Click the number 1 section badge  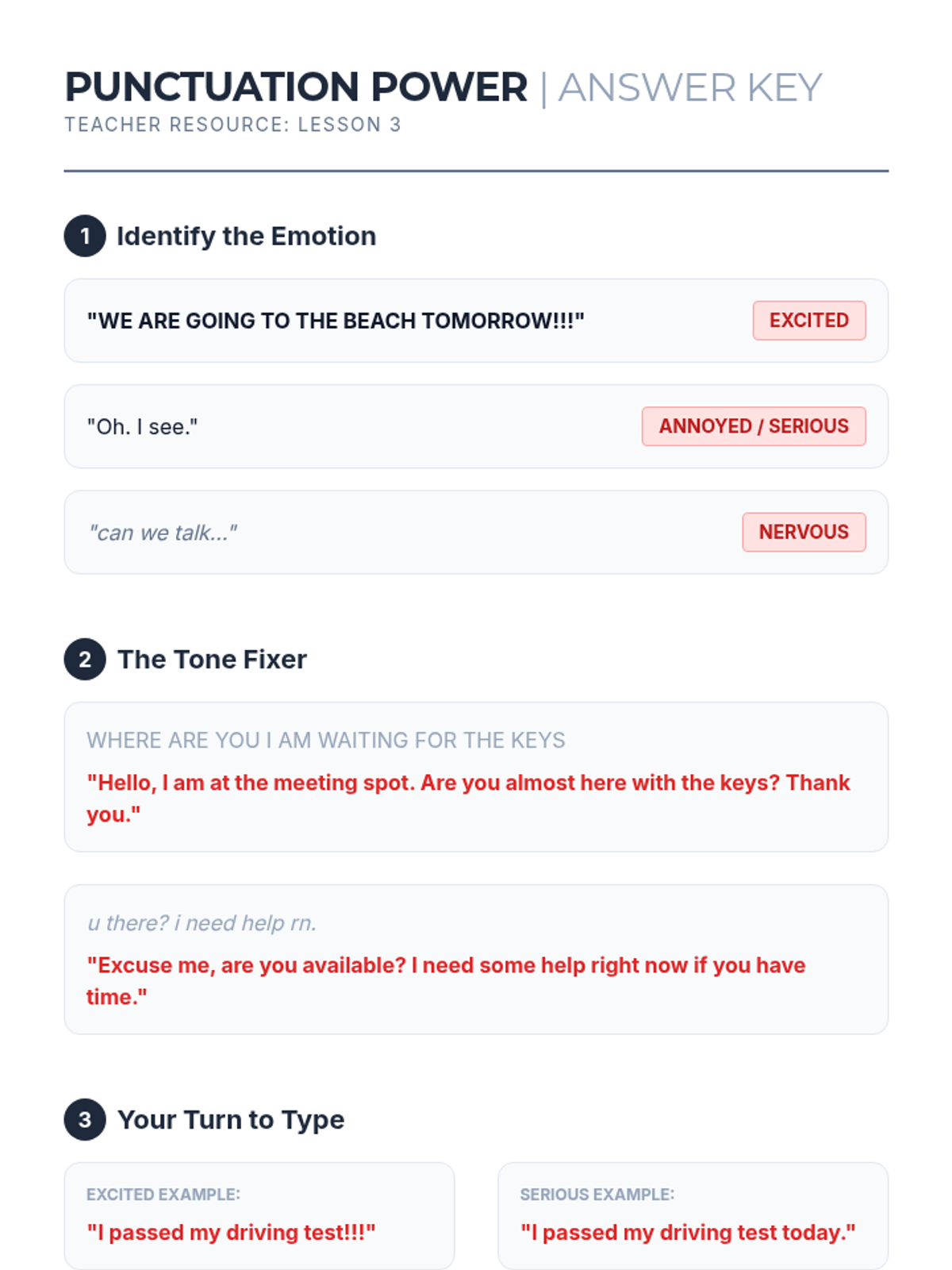point(85,236)
